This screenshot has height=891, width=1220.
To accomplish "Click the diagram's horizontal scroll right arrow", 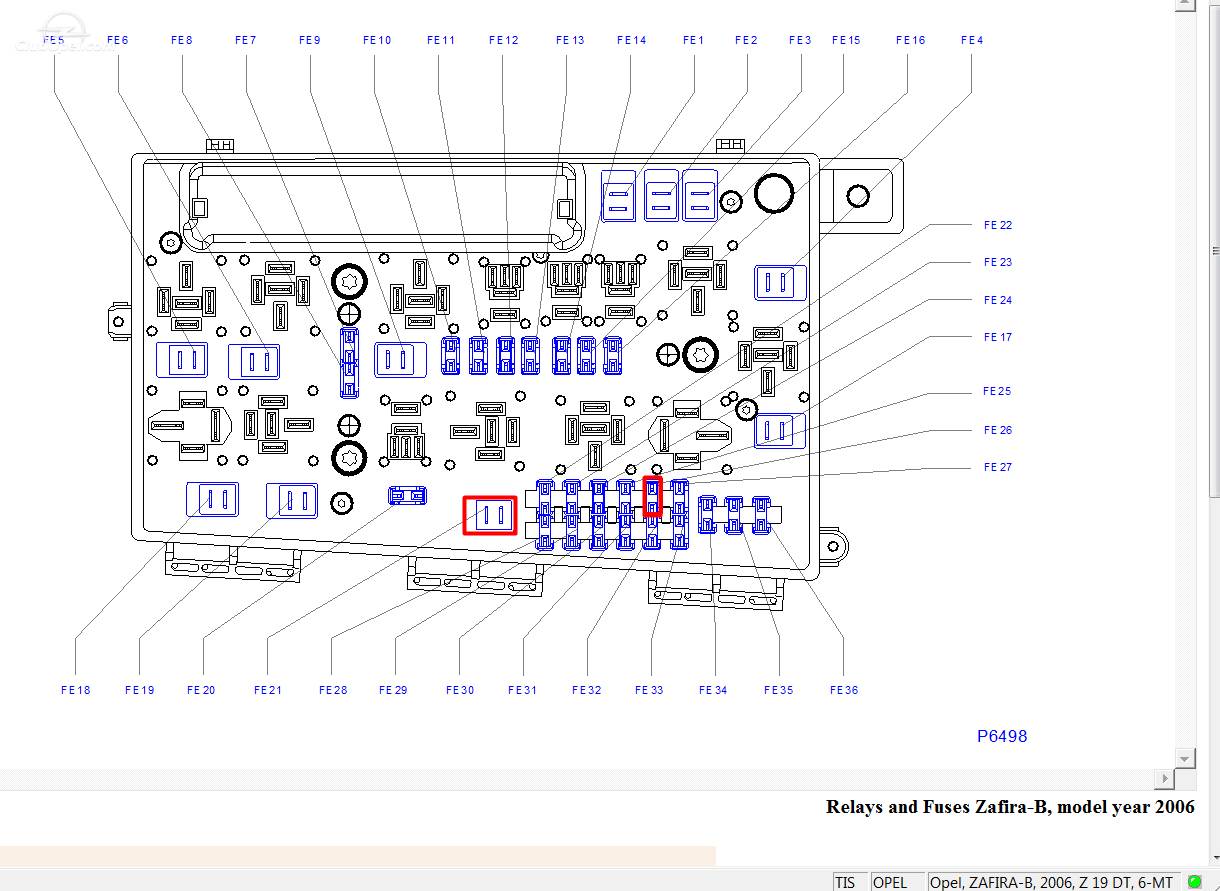I will [1165, 779].
